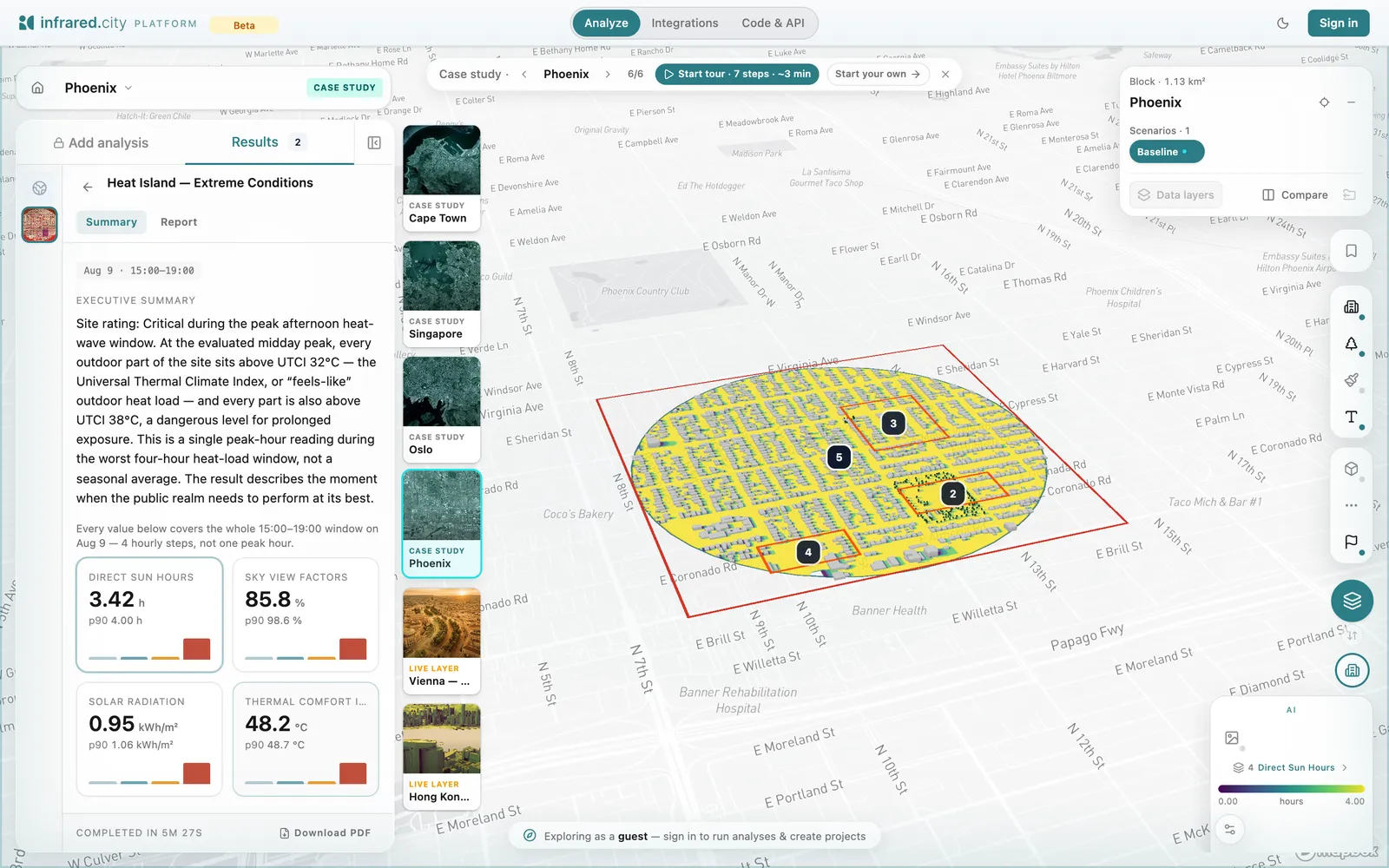Image resolution: width=1389 pixels, height=868 pixels.
Task: Click the bookmark icon on right toolbar
Action: 1351,251
